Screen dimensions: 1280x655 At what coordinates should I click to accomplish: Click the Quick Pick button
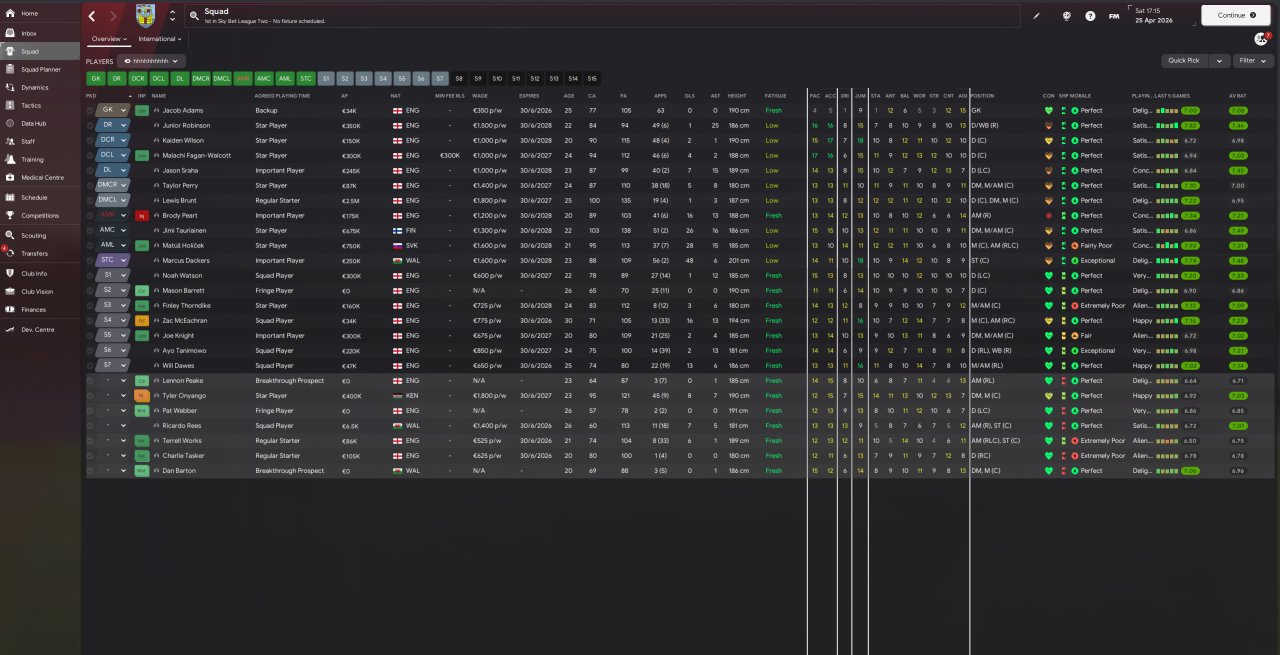pyautogui.click(x=1185, y=60)
